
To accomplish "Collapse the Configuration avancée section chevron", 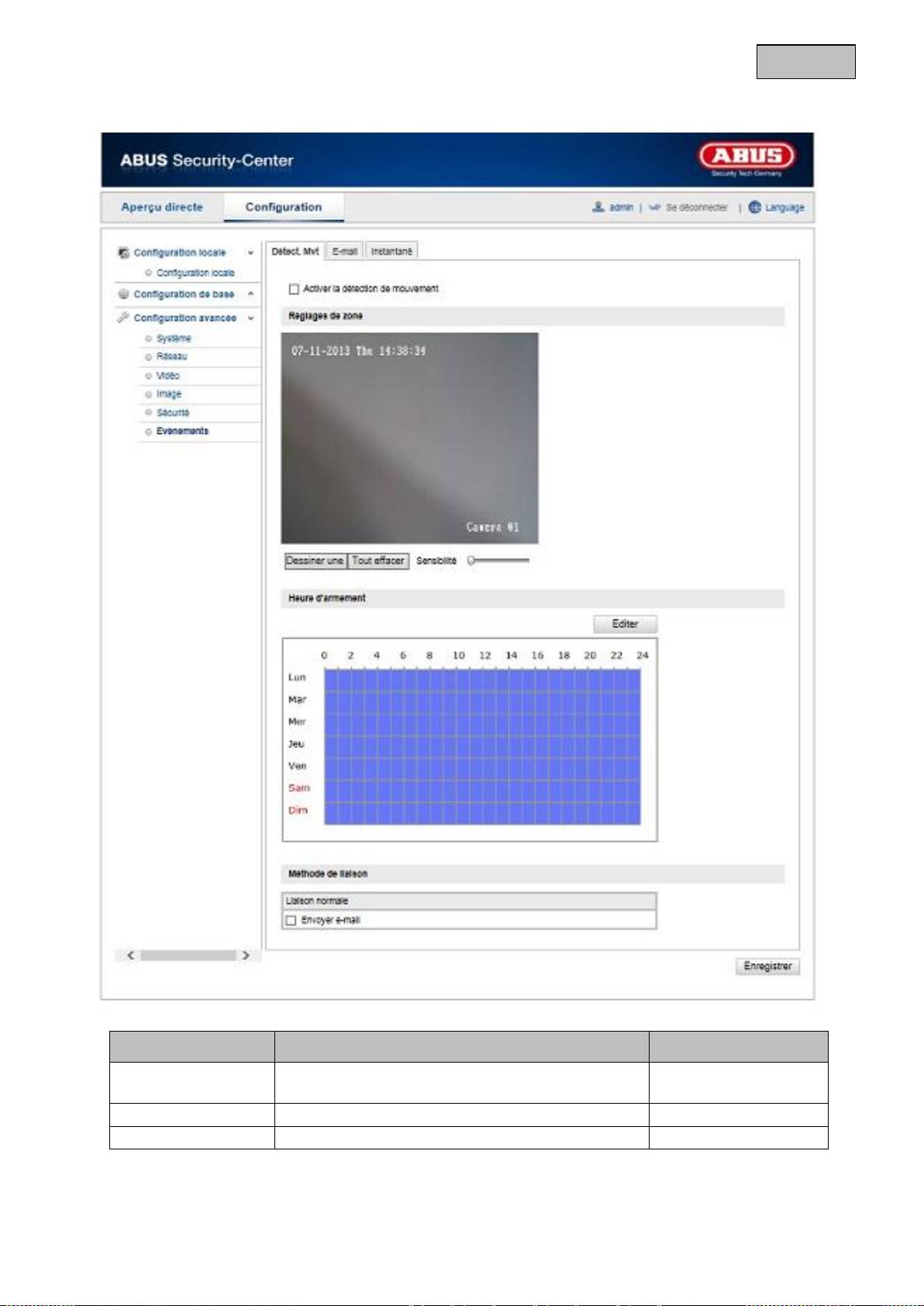I will coord(250,318).
